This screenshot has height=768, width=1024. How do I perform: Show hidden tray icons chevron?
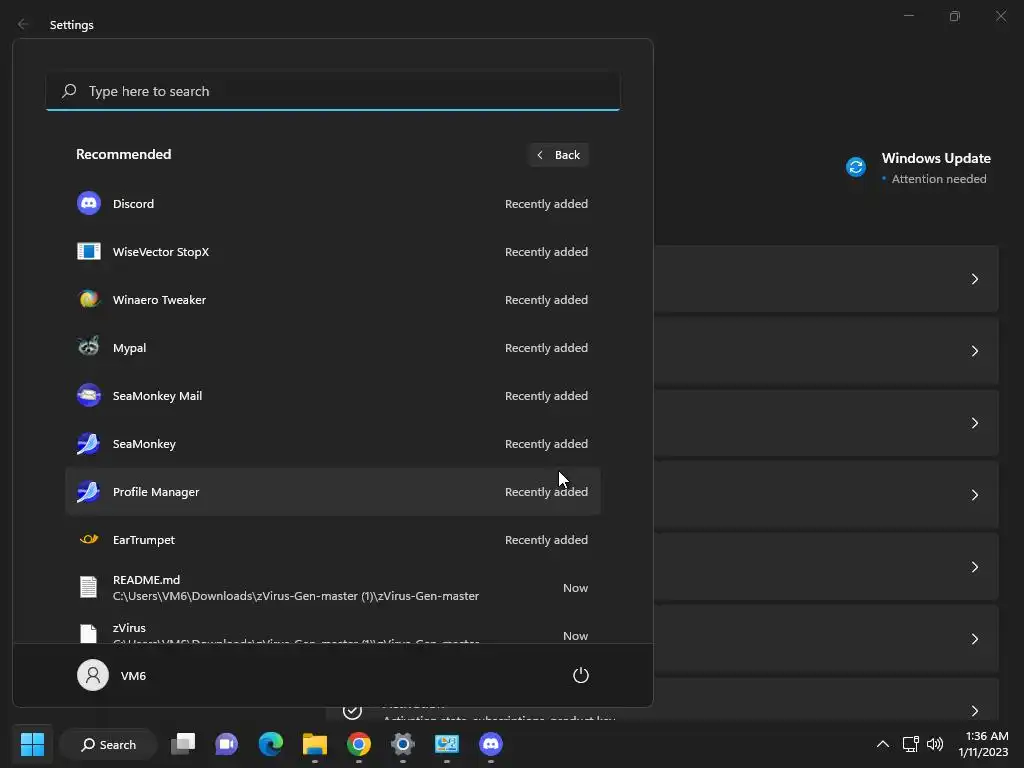882,744
